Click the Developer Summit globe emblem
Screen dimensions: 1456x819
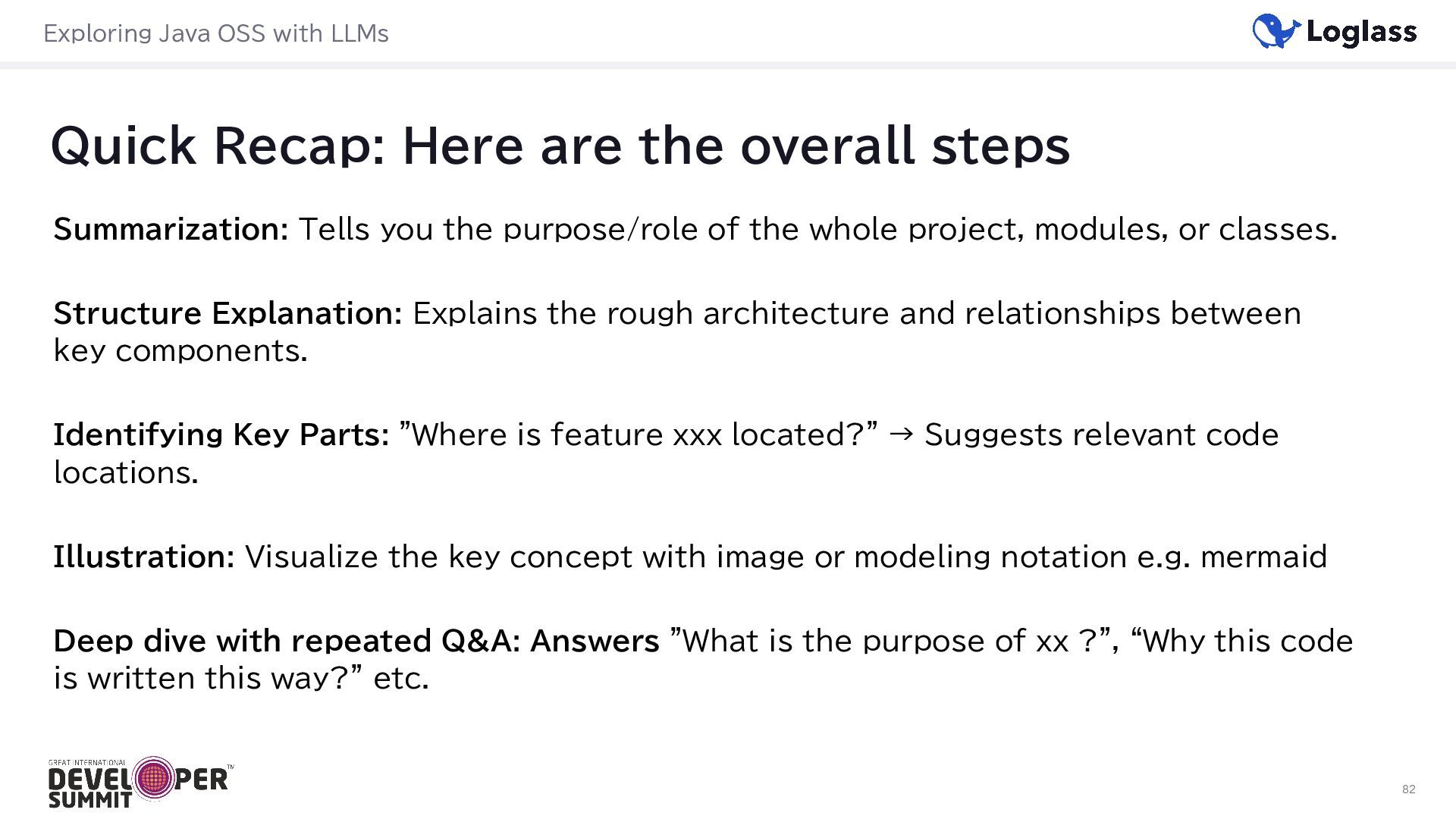click(x=153, y=777)
